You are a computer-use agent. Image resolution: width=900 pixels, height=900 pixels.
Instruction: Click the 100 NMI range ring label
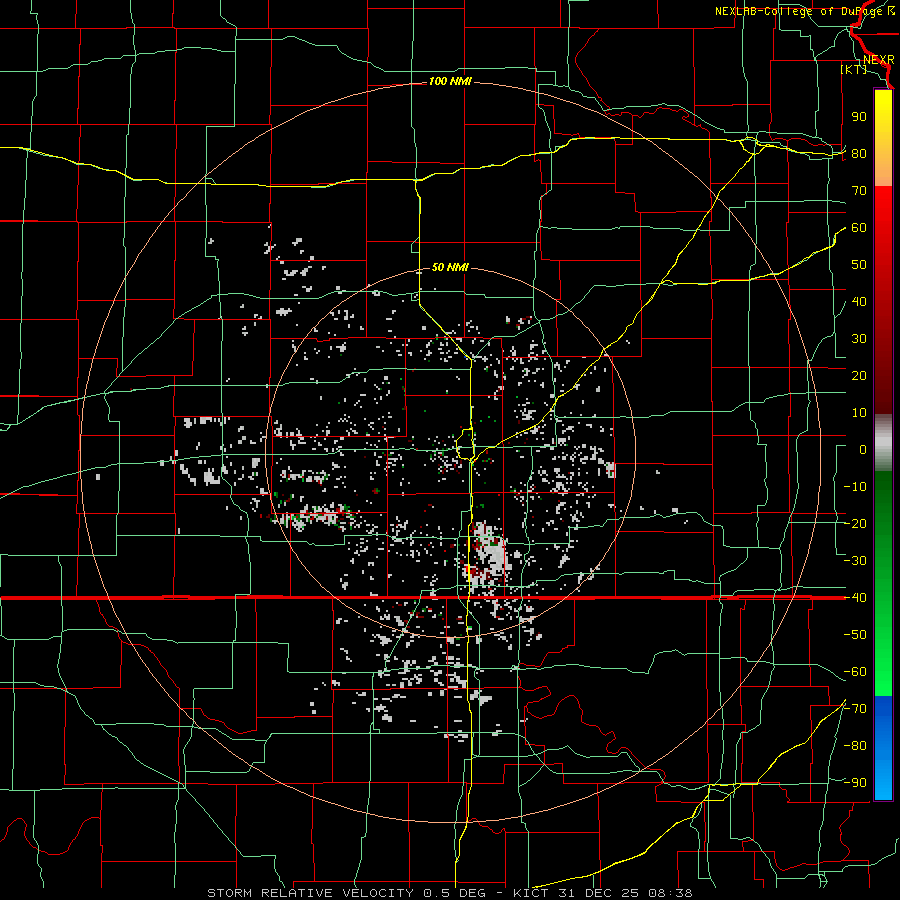coord(450,82)
